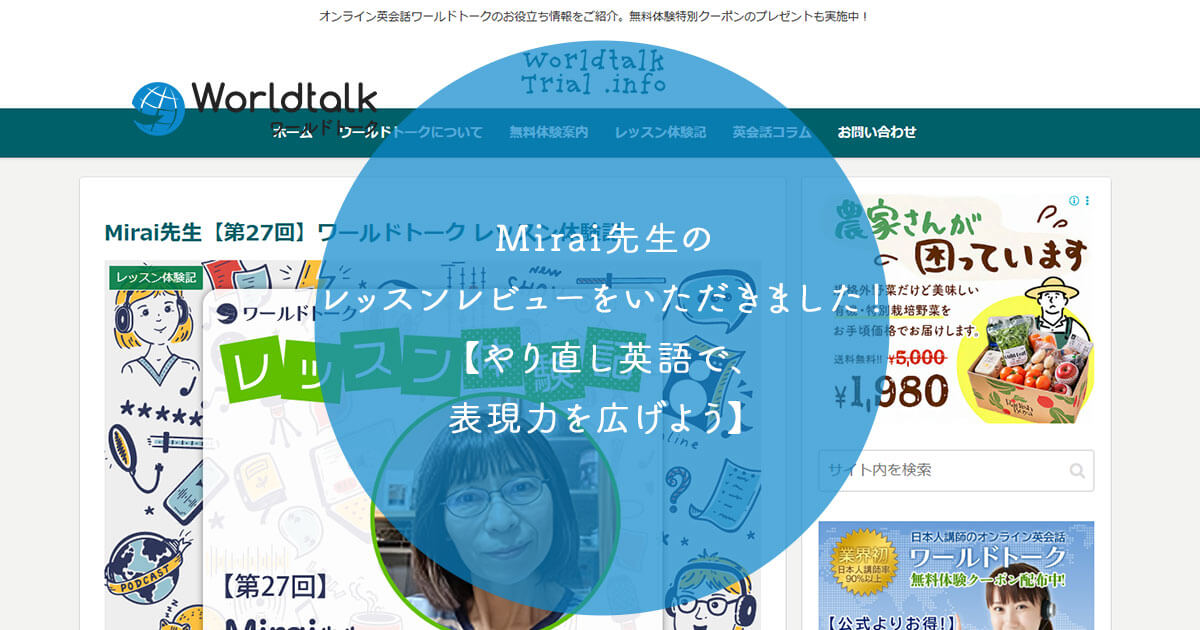
Task: Open the 無料体験案内 menu item
Action: tap(548, 132)
